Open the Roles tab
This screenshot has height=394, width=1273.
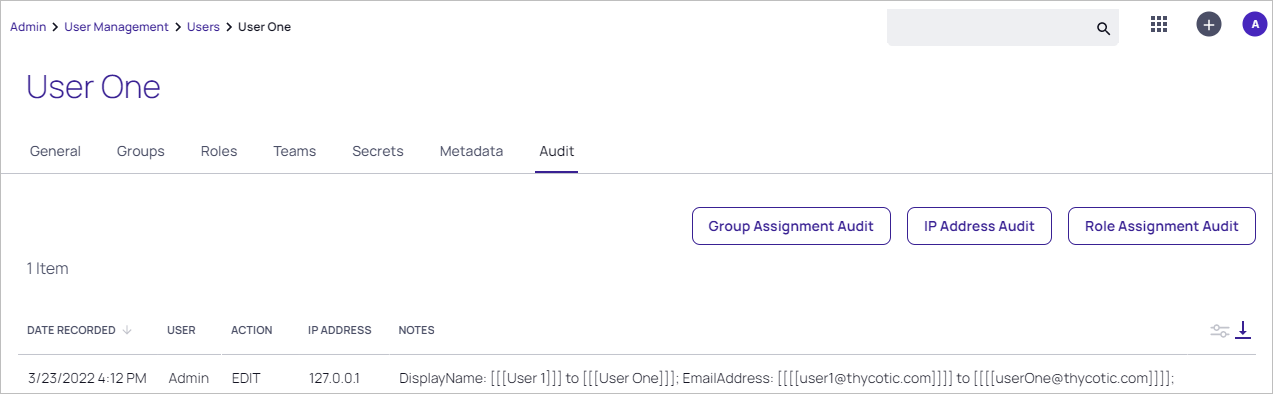coord(219,151)
